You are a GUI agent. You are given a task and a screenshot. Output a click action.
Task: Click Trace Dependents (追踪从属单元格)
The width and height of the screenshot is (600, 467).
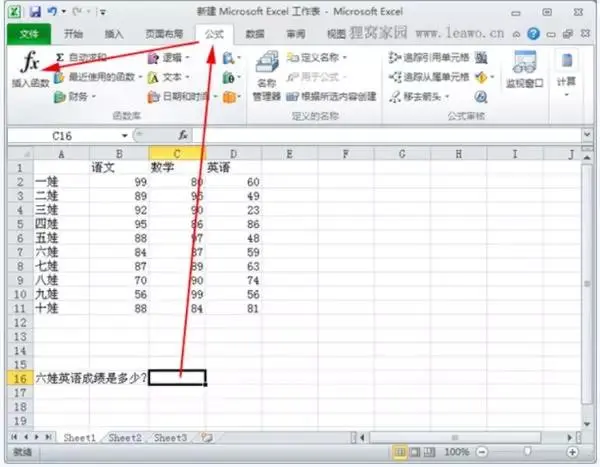(429, 77)
